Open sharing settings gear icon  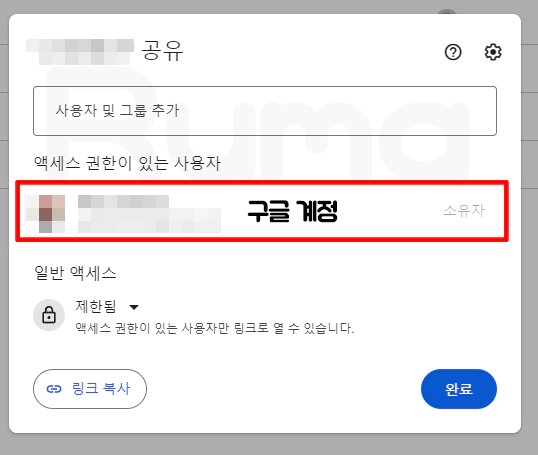click(493, 52)
